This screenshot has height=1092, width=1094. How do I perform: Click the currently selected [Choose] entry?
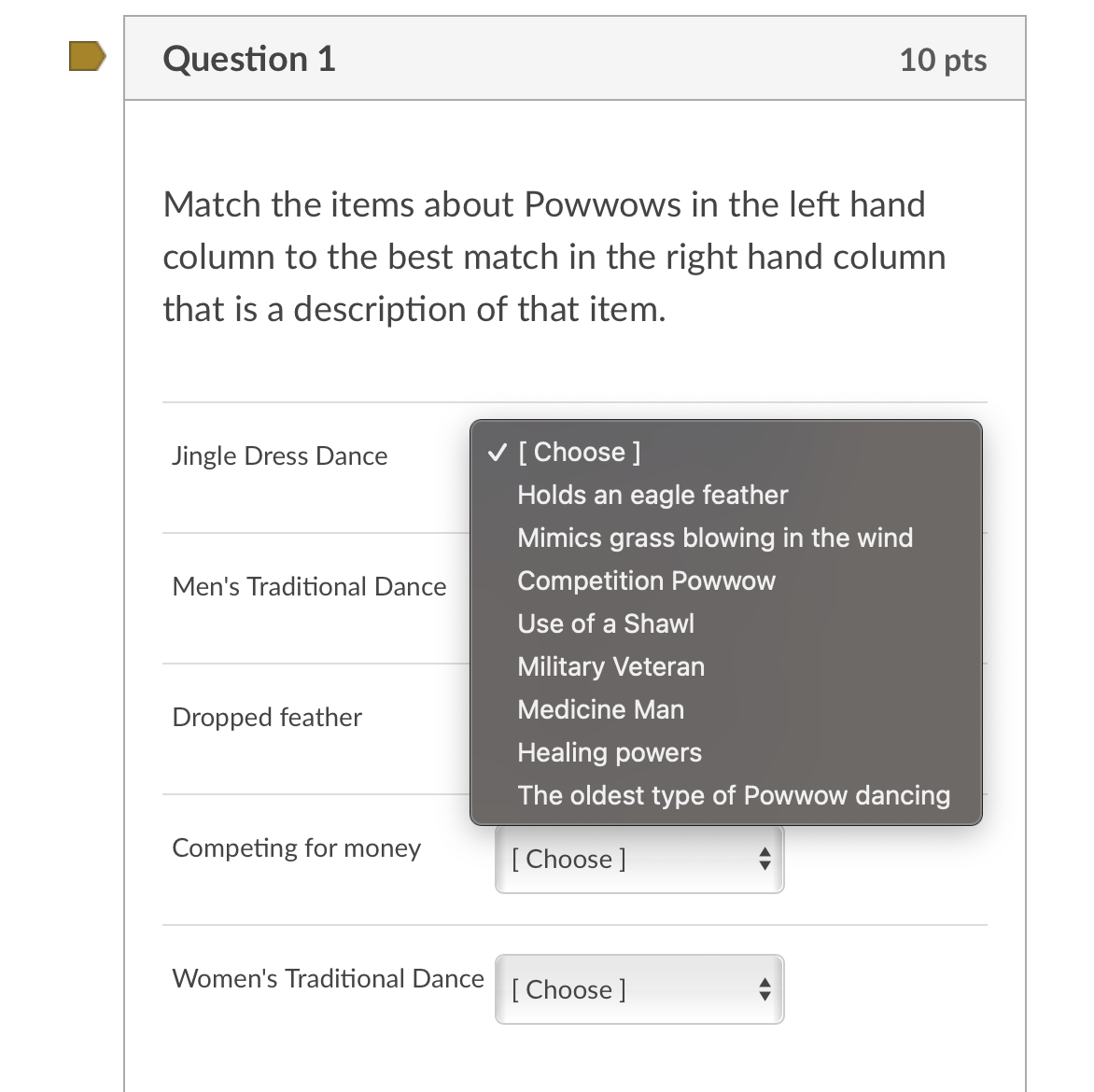coord(579,453)
